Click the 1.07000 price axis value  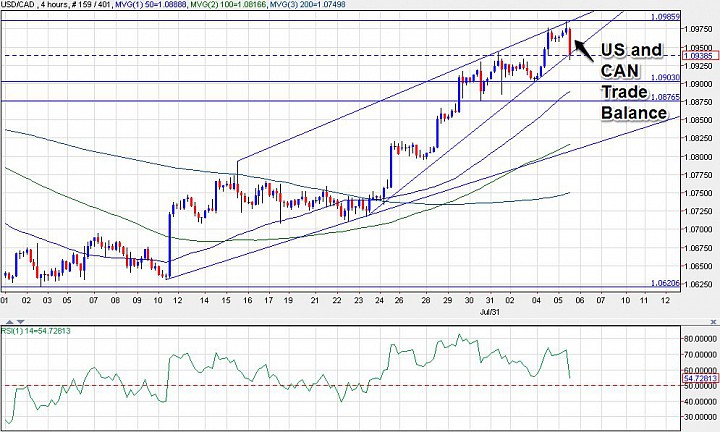pos(698,229)
